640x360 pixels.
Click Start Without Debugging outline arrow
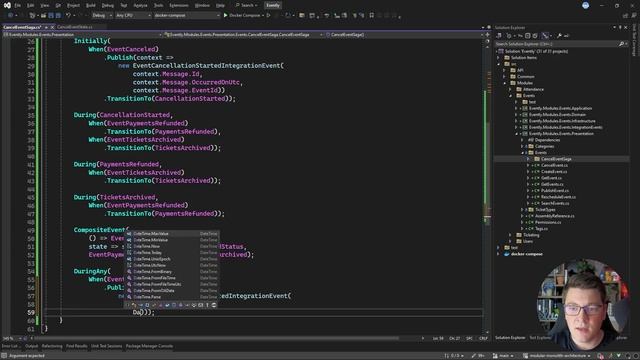268,16
